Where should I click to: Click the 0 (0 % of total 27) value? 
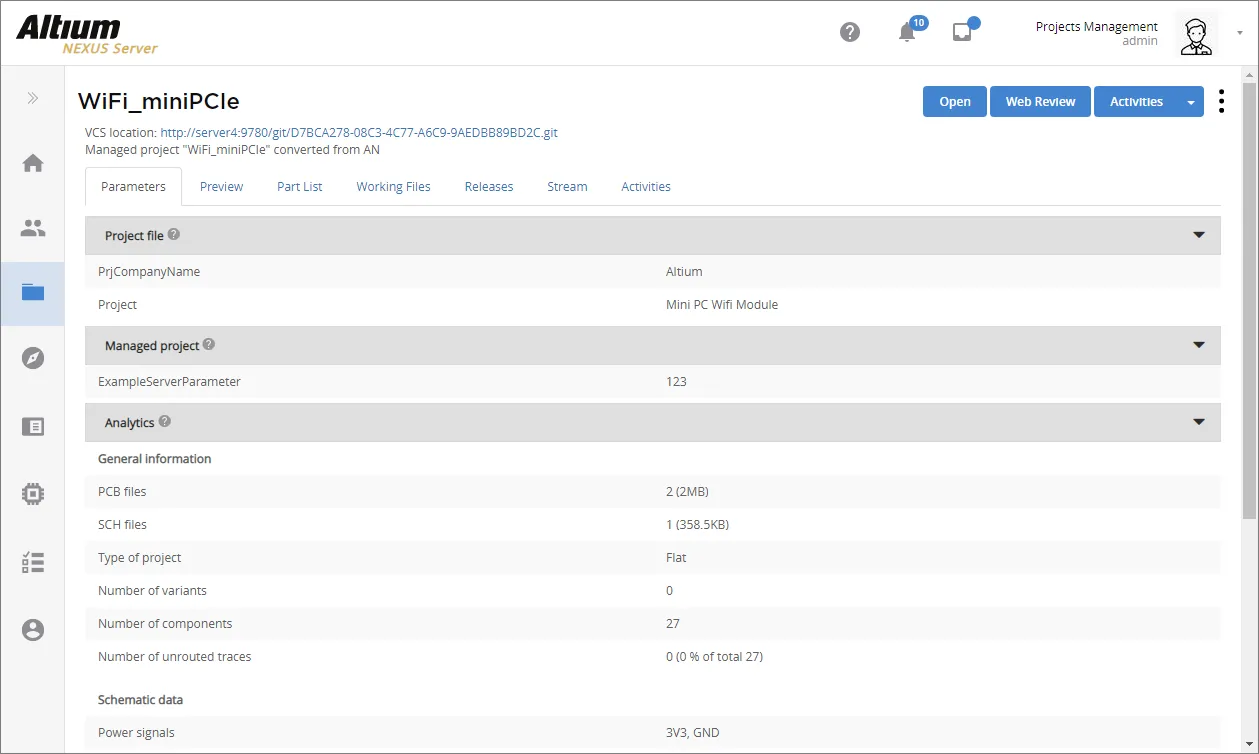coord(714,657)
